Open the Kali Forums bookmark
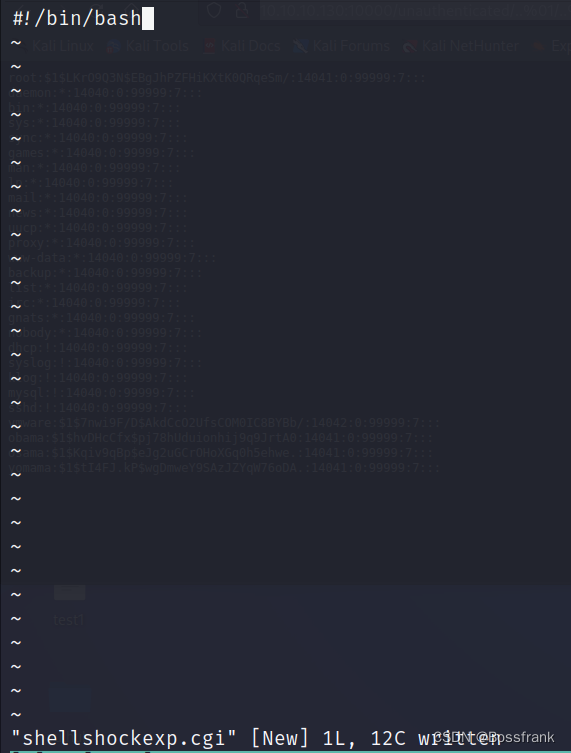This screenshot has height=753, width=571. click(x=351, y=46)
